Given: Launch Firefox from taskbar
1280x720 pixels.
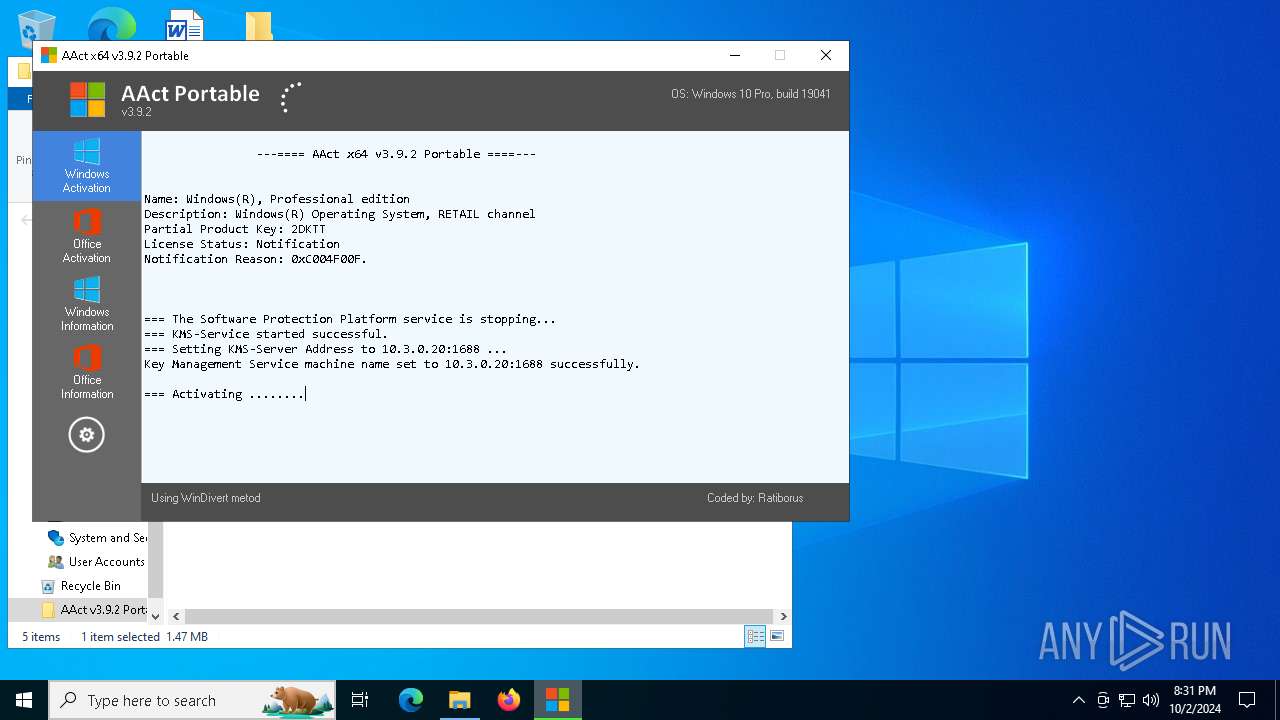Looking at the screenshot, I should 509,700.
